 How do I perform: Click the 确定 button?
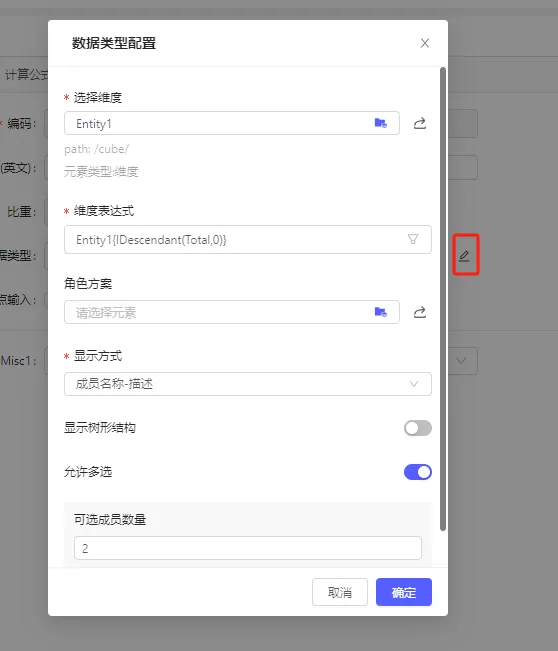404,592
